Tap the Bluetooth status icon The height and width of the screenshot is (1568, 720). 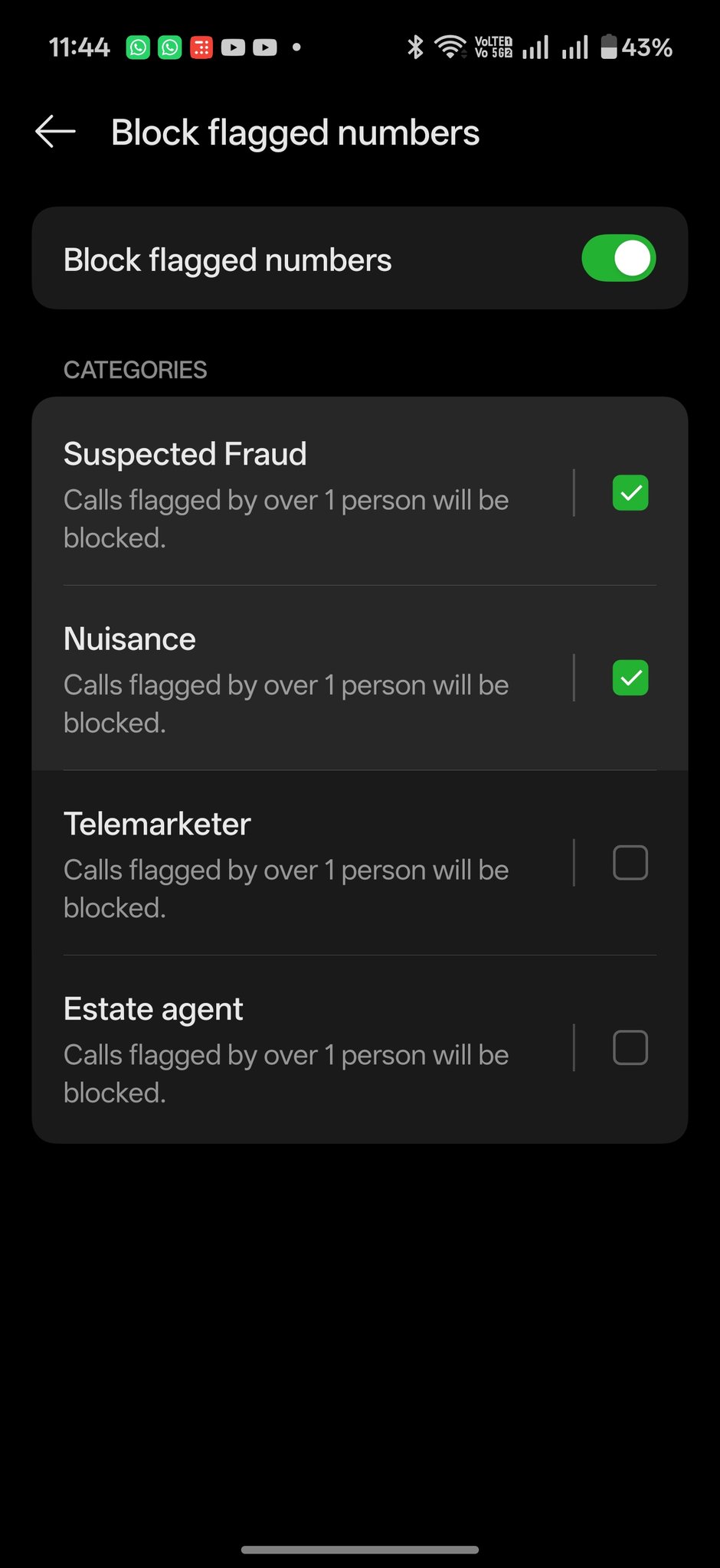[415, 47]
